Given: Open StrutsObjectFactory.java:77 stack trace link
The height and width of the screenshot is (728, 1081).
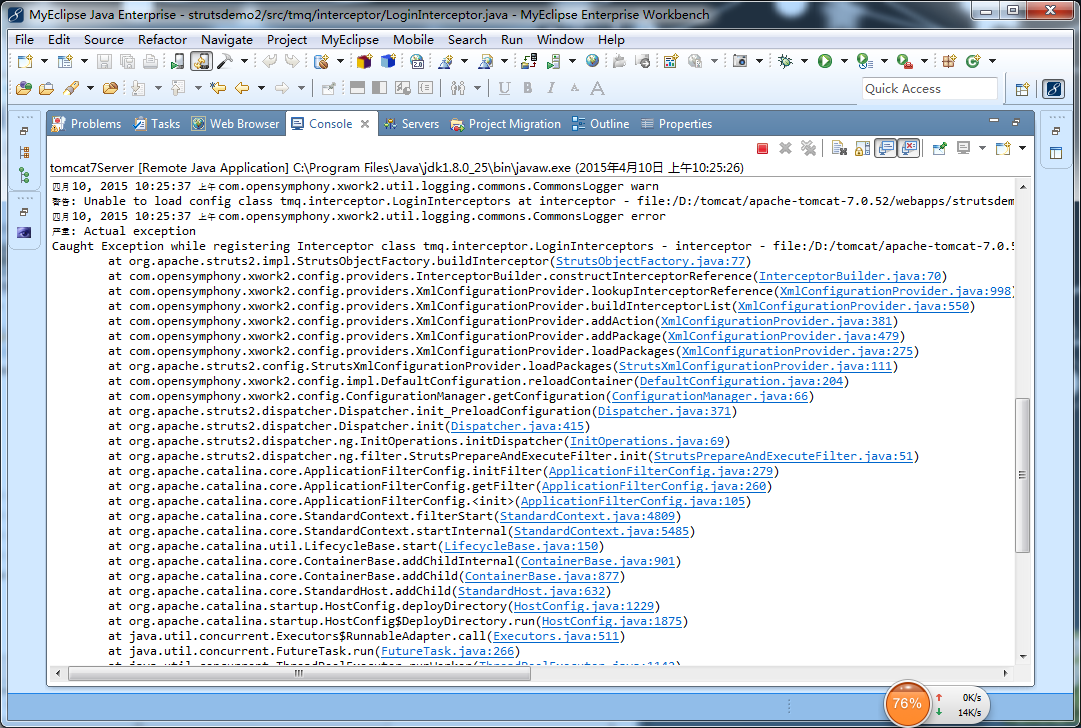Looking at the screenshot, I should [650, 261].
